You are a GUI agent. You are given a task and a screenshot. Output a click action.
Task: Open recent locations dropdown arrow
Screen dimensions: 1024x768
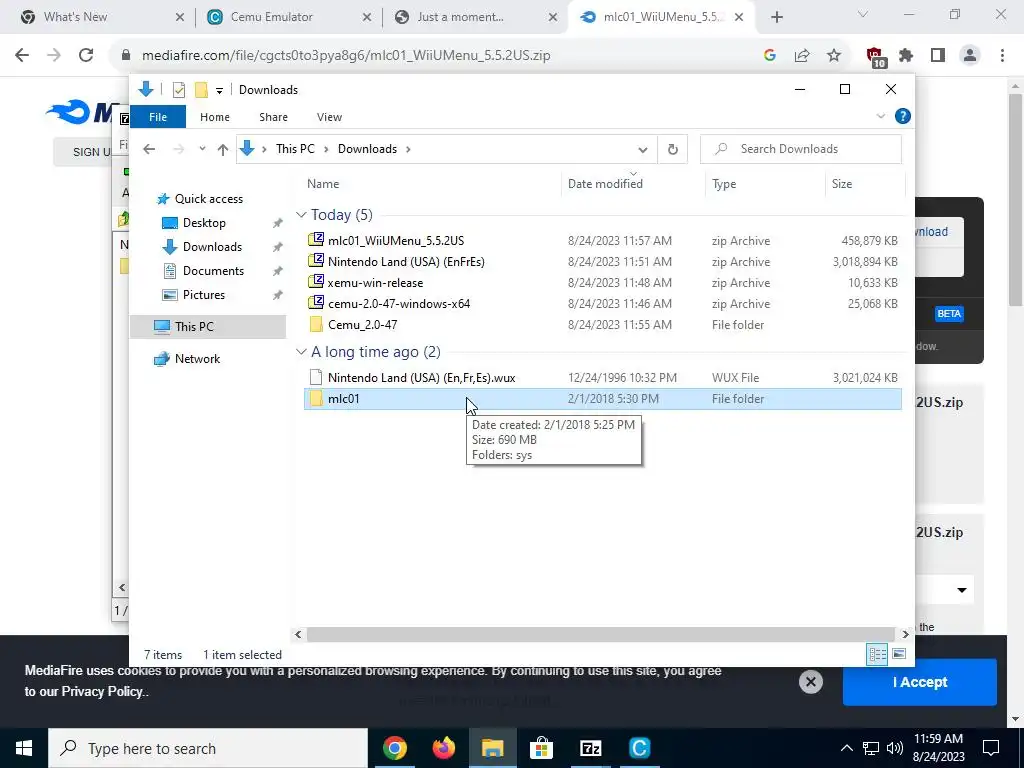[202, 149]
